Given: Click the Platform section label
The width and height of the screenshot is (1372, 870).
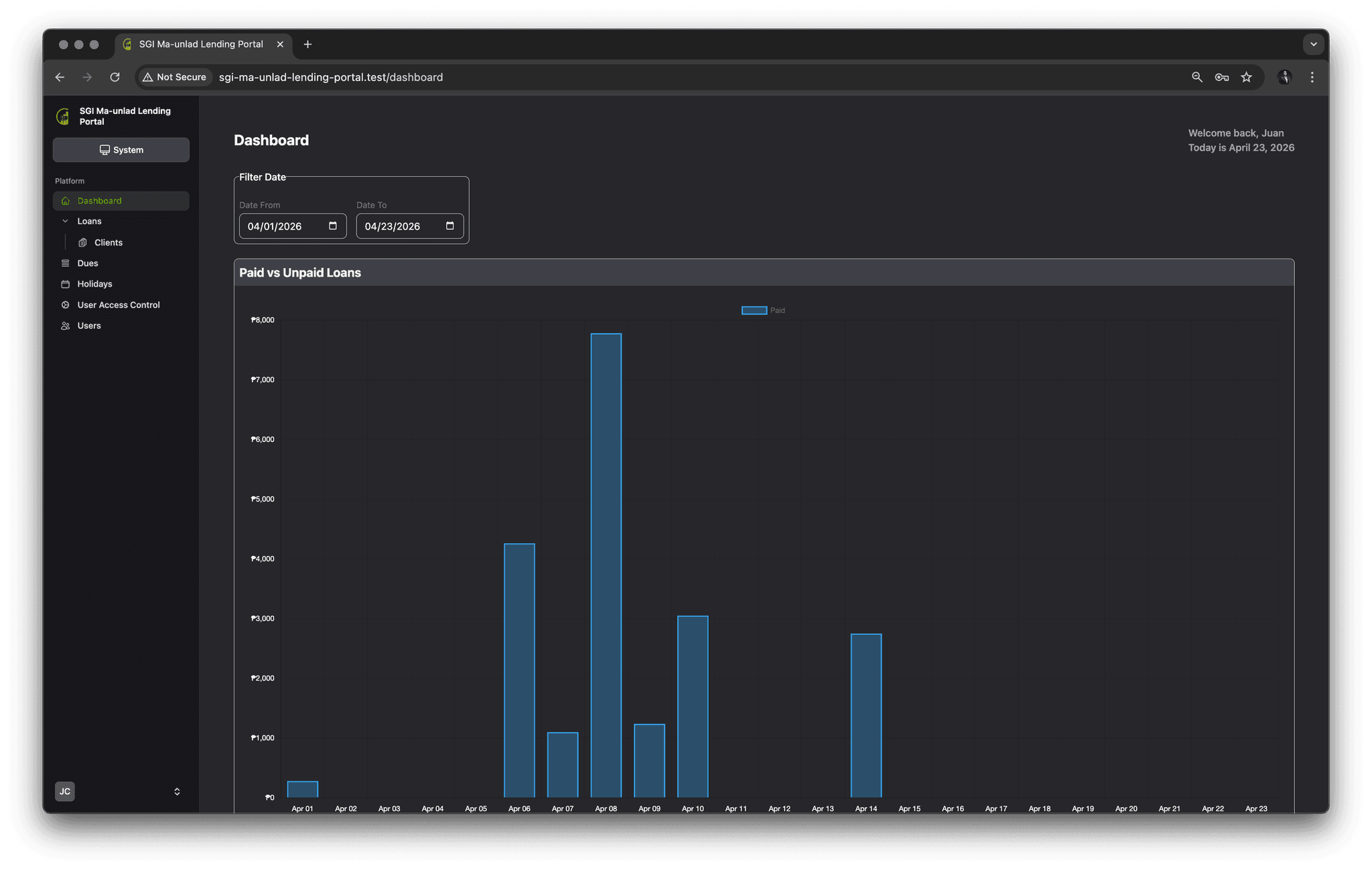Looking at the screenshot, I should (70, 181).
